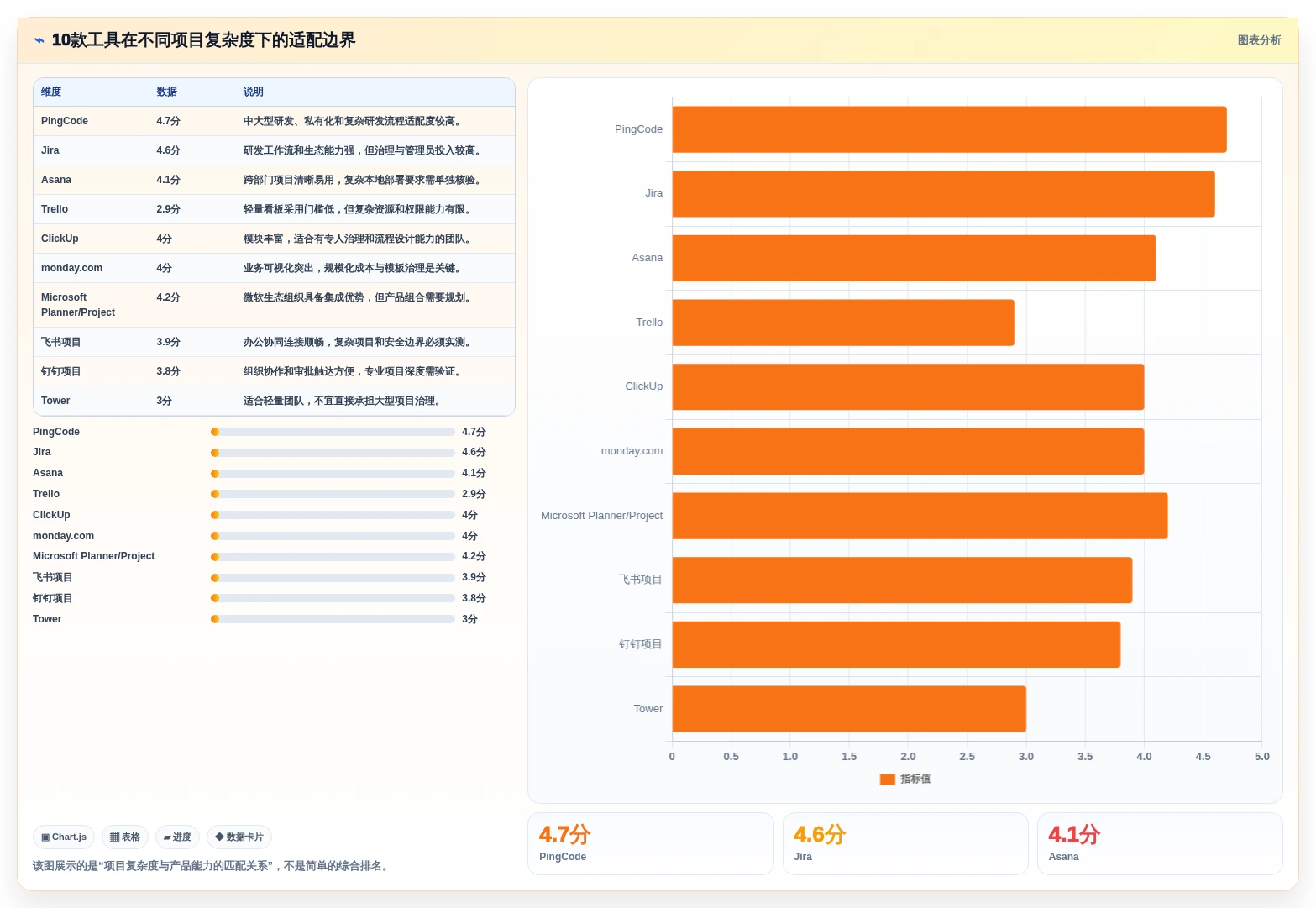Viewport: 1316px width, 908px height.
Task: Click the 4.2分 value beside the progress bar
Action: (474, 556)
